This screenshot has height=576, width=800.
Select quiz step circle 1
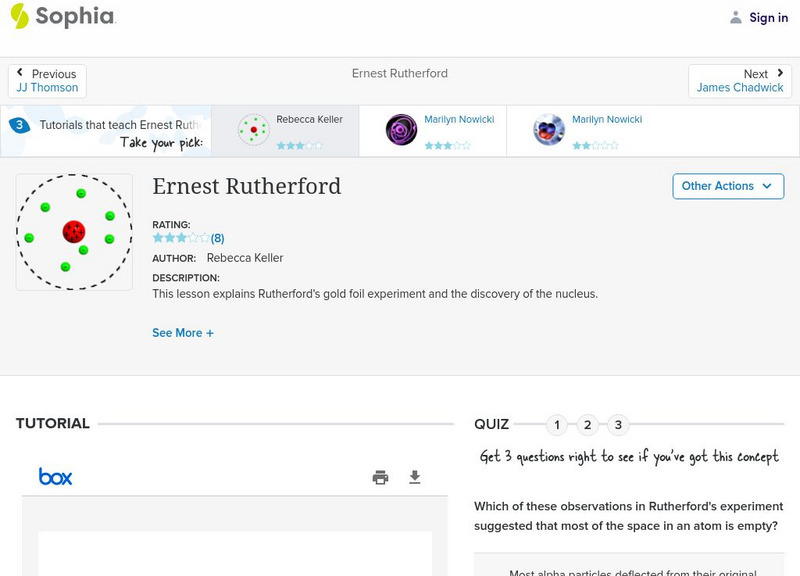click(x=557, y=425)
